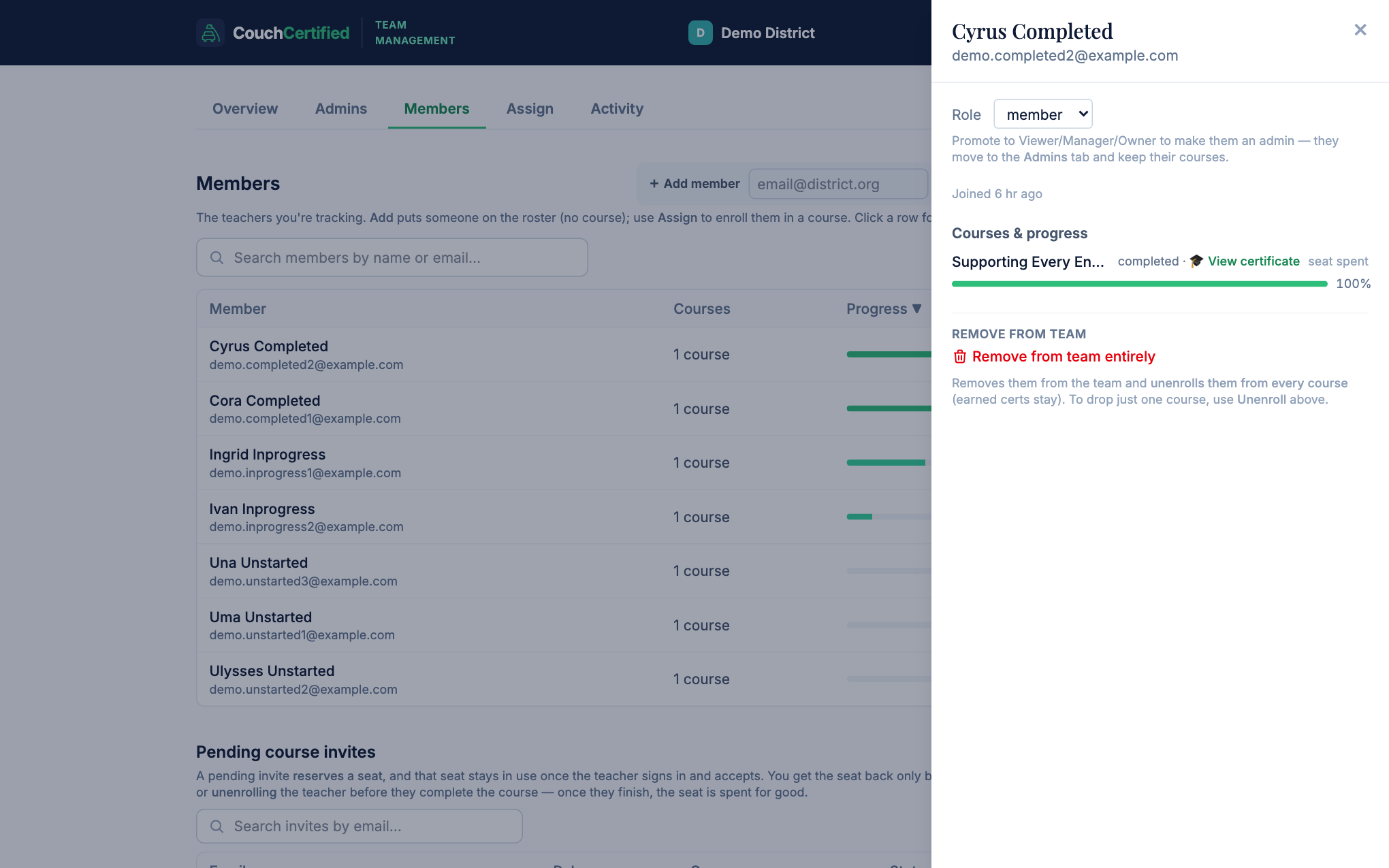Click the graduation cap certificate icon
Screen dimensions: 1389x868
[1196, 261]
